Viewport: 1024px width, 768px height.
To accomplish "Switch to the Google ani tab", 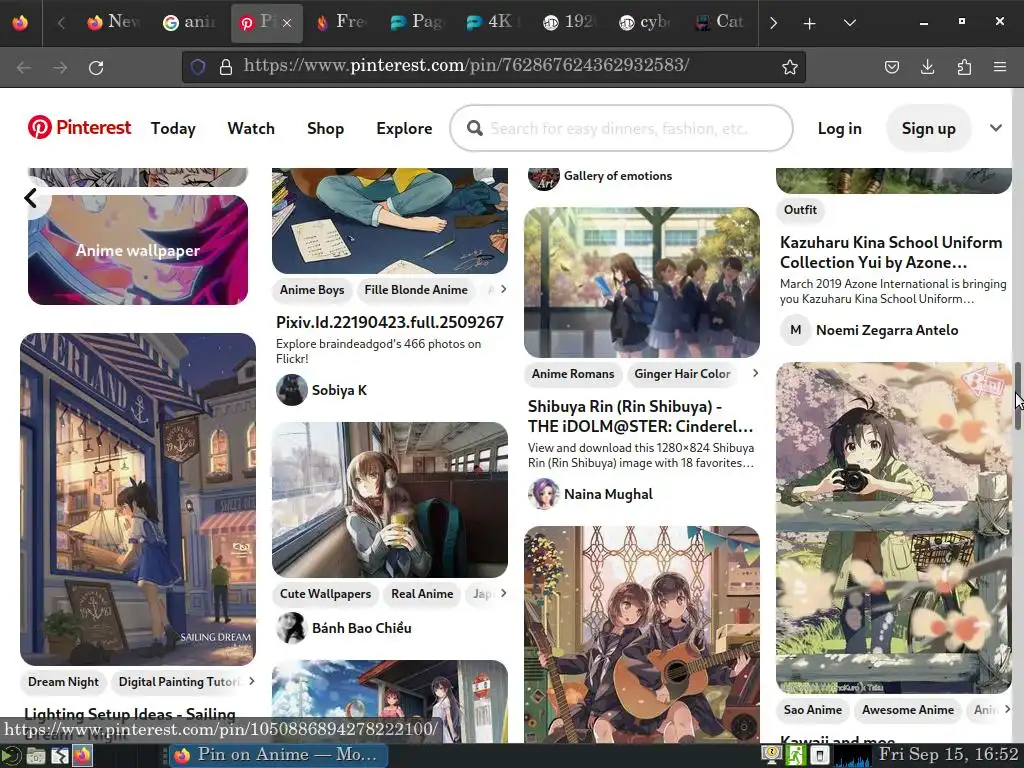I will coord(190,23).
